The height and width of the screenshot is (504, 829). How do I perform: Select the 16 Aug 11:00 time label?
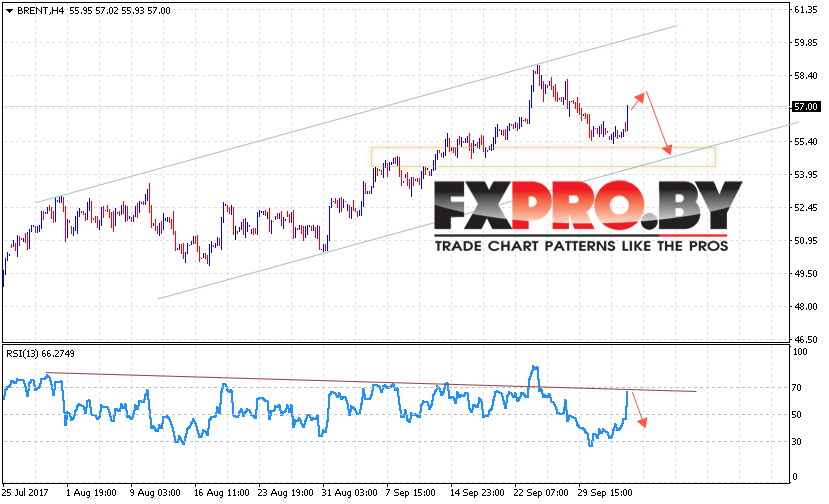coord(222,492)
